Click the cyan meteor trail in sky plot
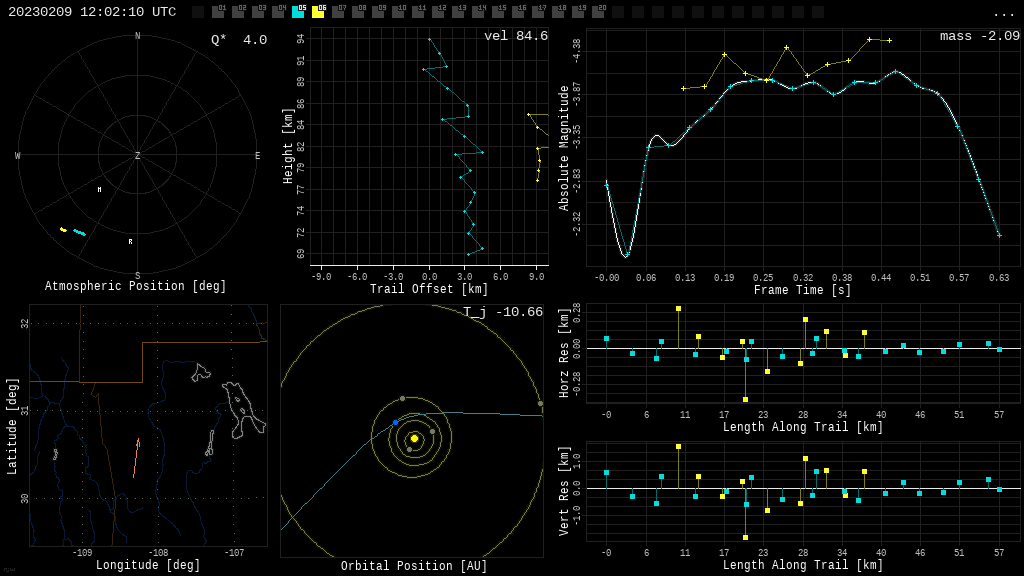The height and width of the screenshot is (576, 1024). tap(79, 232)
